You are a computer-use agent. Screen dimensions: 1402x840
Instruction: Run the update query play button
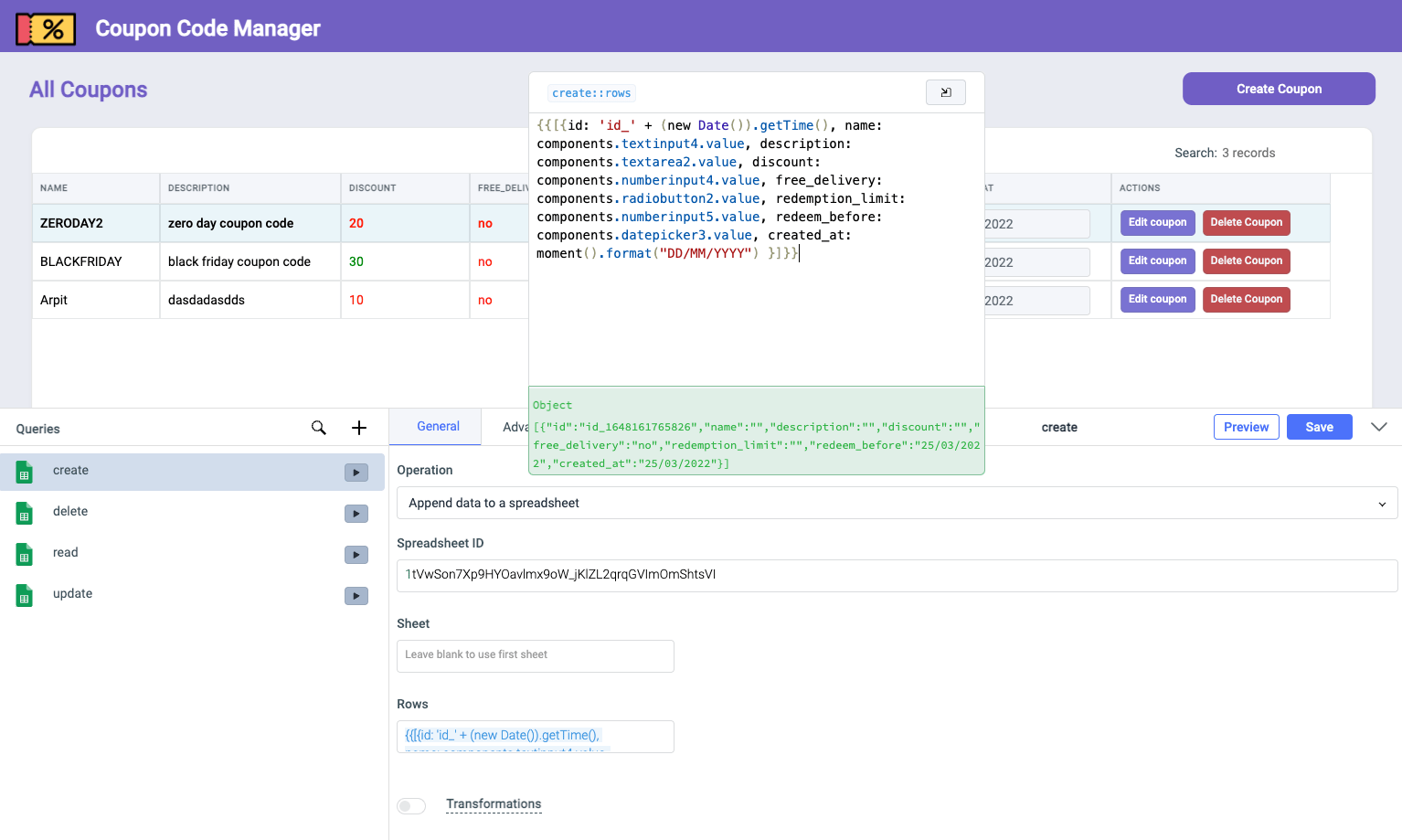pyautogui.click(x=356, y=596)
